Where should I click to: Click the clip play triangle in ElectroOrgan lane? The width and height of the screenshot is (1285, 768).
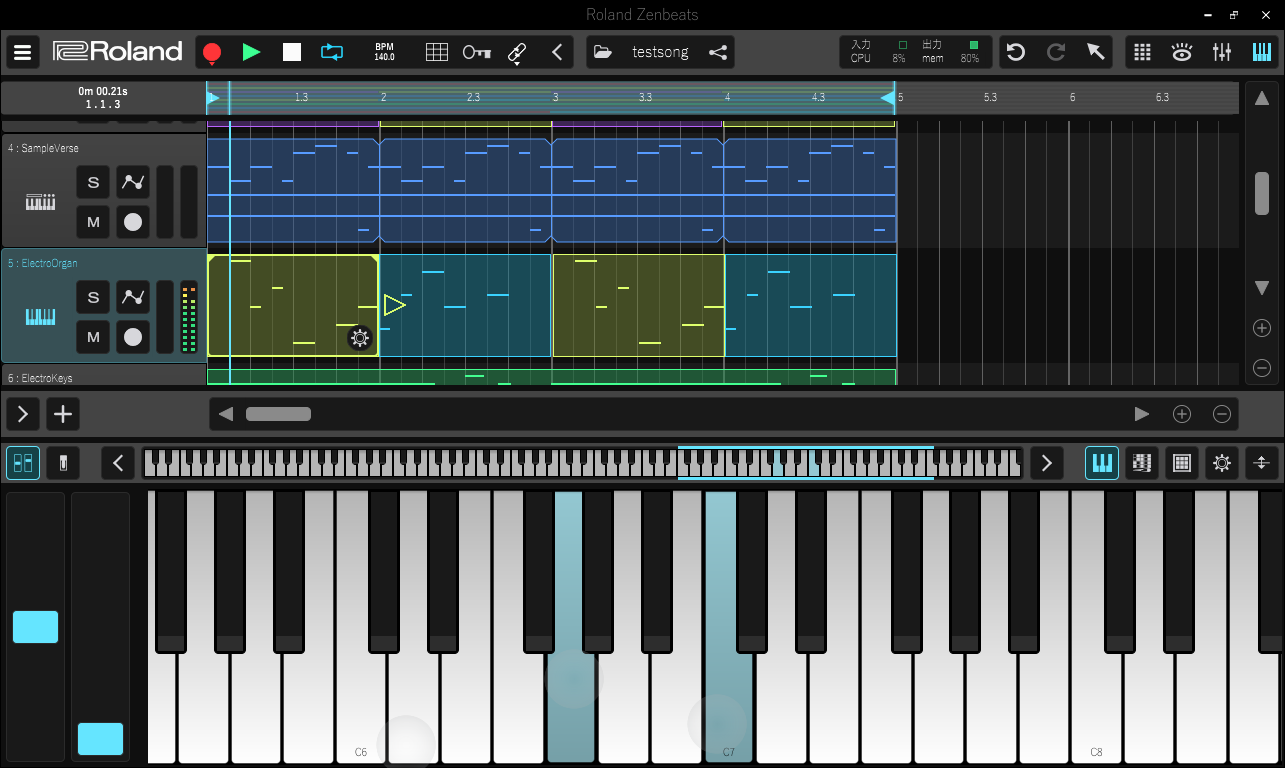394,305
